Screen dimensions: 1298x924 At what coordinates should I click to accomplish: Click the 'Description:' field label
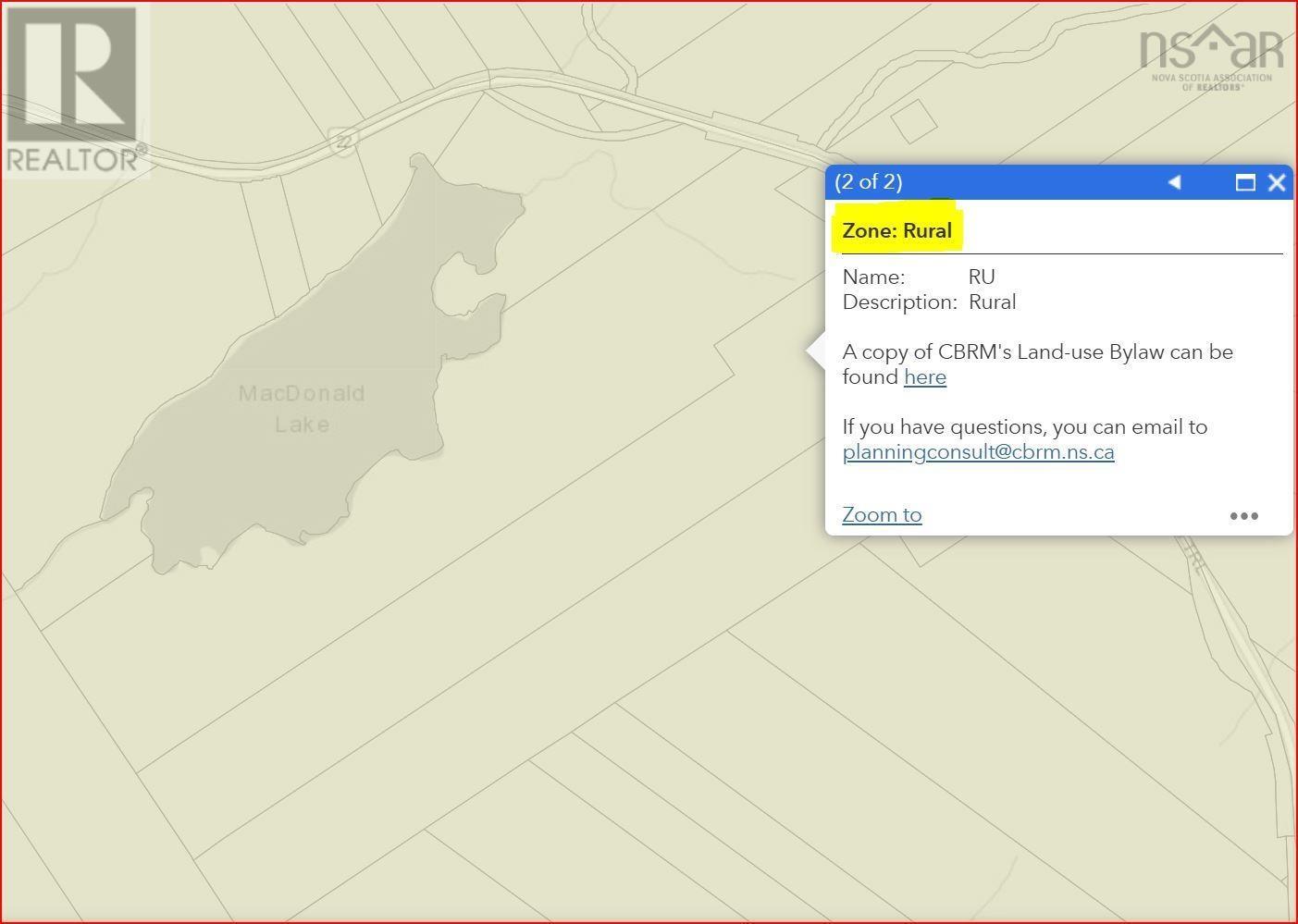(899, 302)
